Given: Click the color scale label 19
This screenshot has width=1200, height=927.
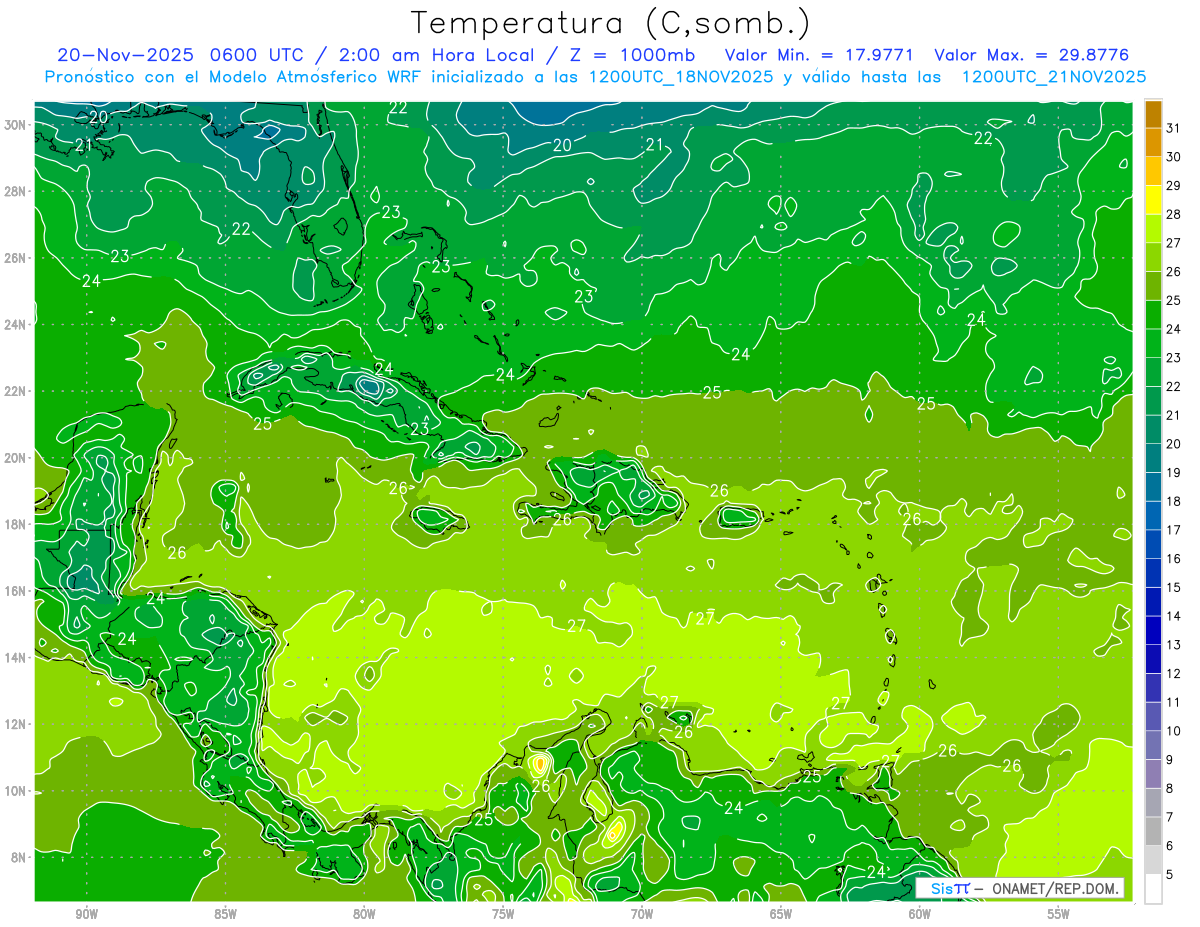Looking at the screenshot, I should (x=1174, y=472).
